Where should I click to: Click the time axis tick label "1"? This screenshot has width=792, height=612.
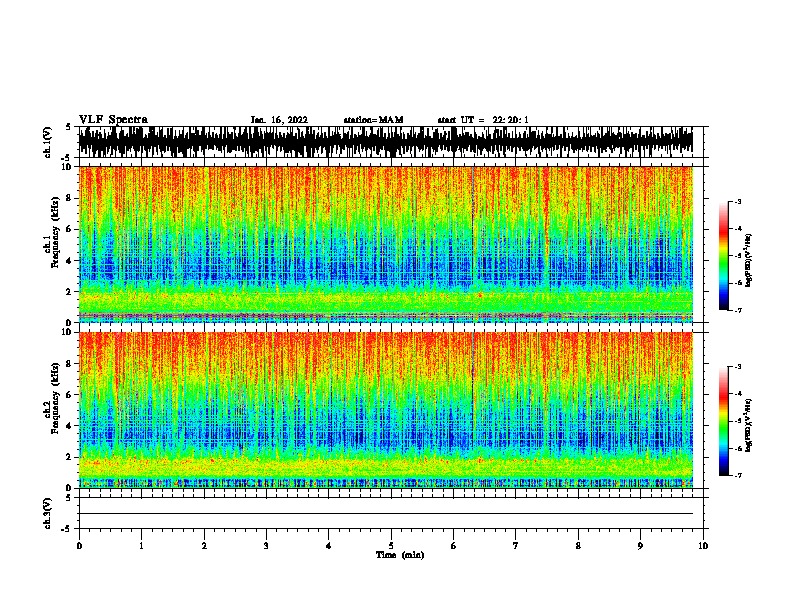[141, 546]
